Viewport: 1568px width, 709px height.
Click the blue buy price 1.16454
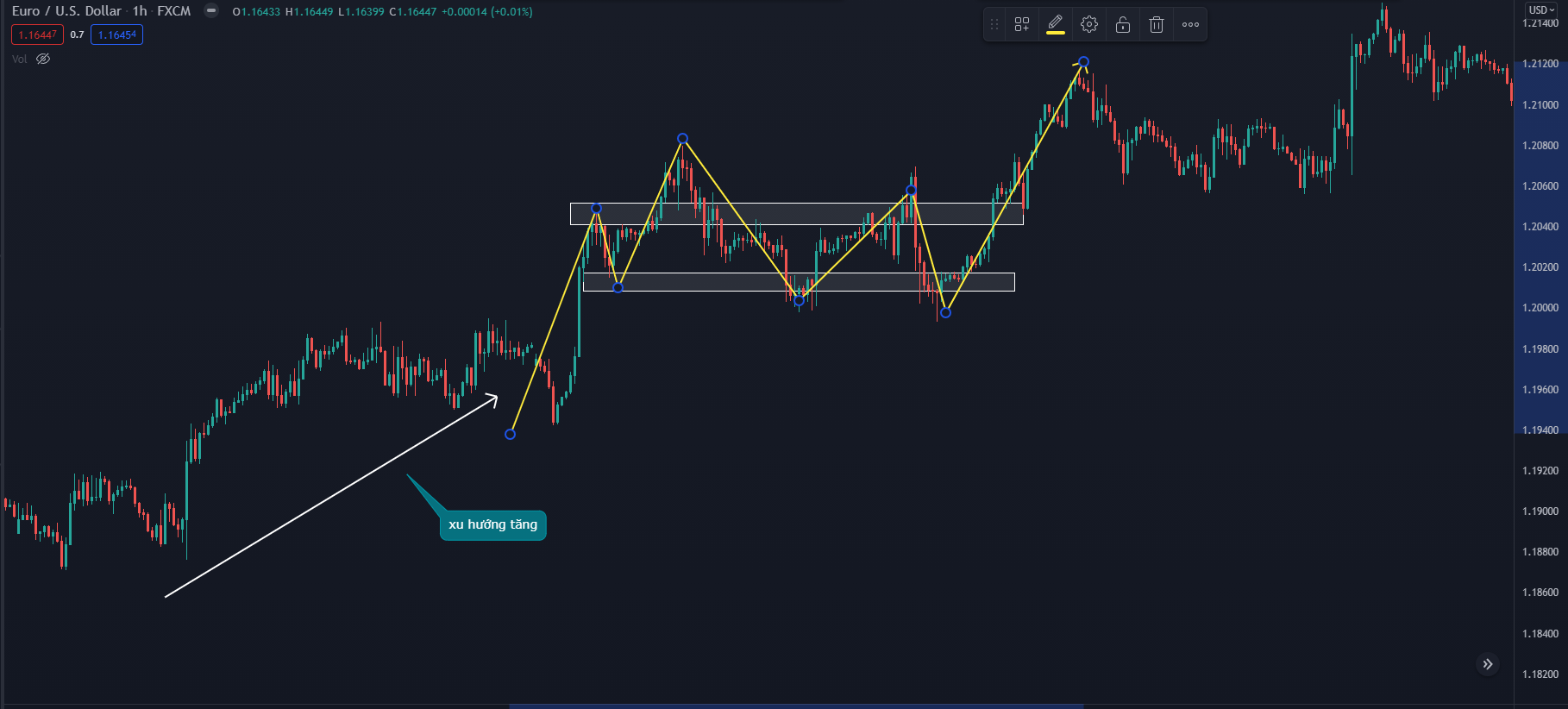[116, 35]
